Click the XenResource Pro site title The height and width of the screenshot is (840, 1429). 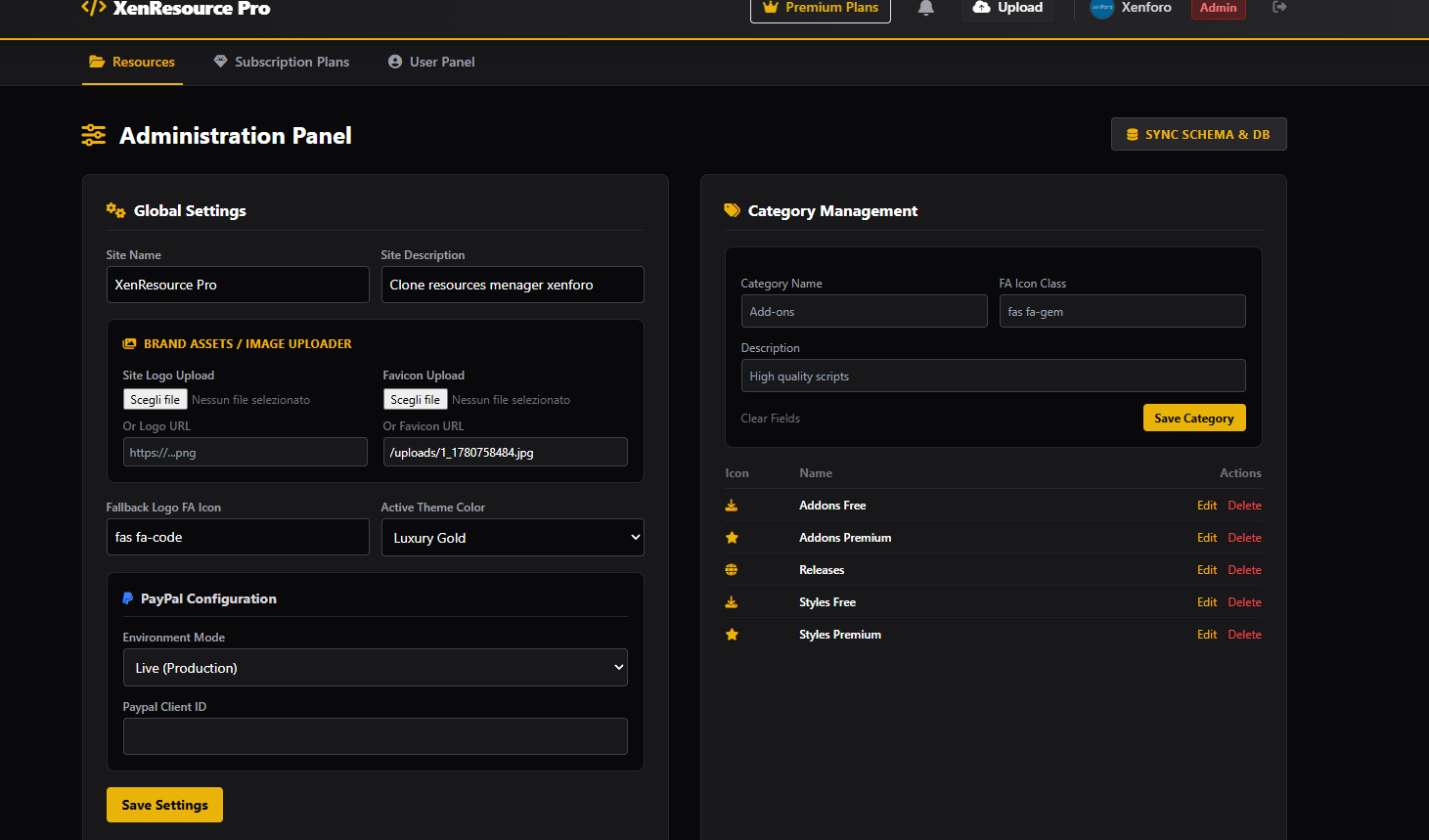(x=192, y=8)
